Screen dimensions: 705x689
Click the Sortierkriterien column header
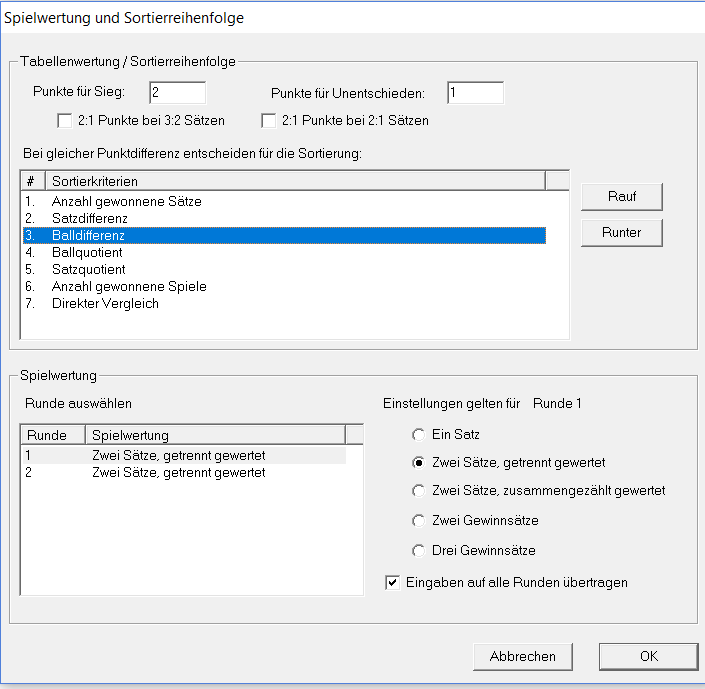[295, 181]
